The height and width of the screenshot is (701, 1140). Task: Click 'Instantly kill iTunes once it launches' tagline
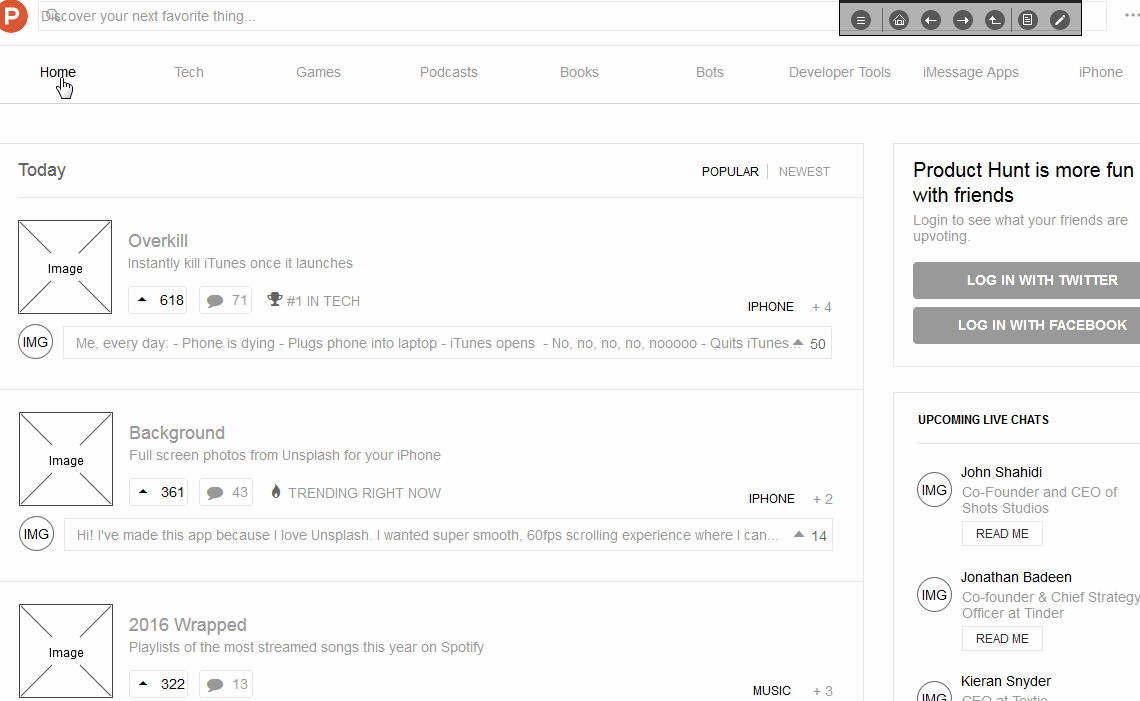pos(240,263)
